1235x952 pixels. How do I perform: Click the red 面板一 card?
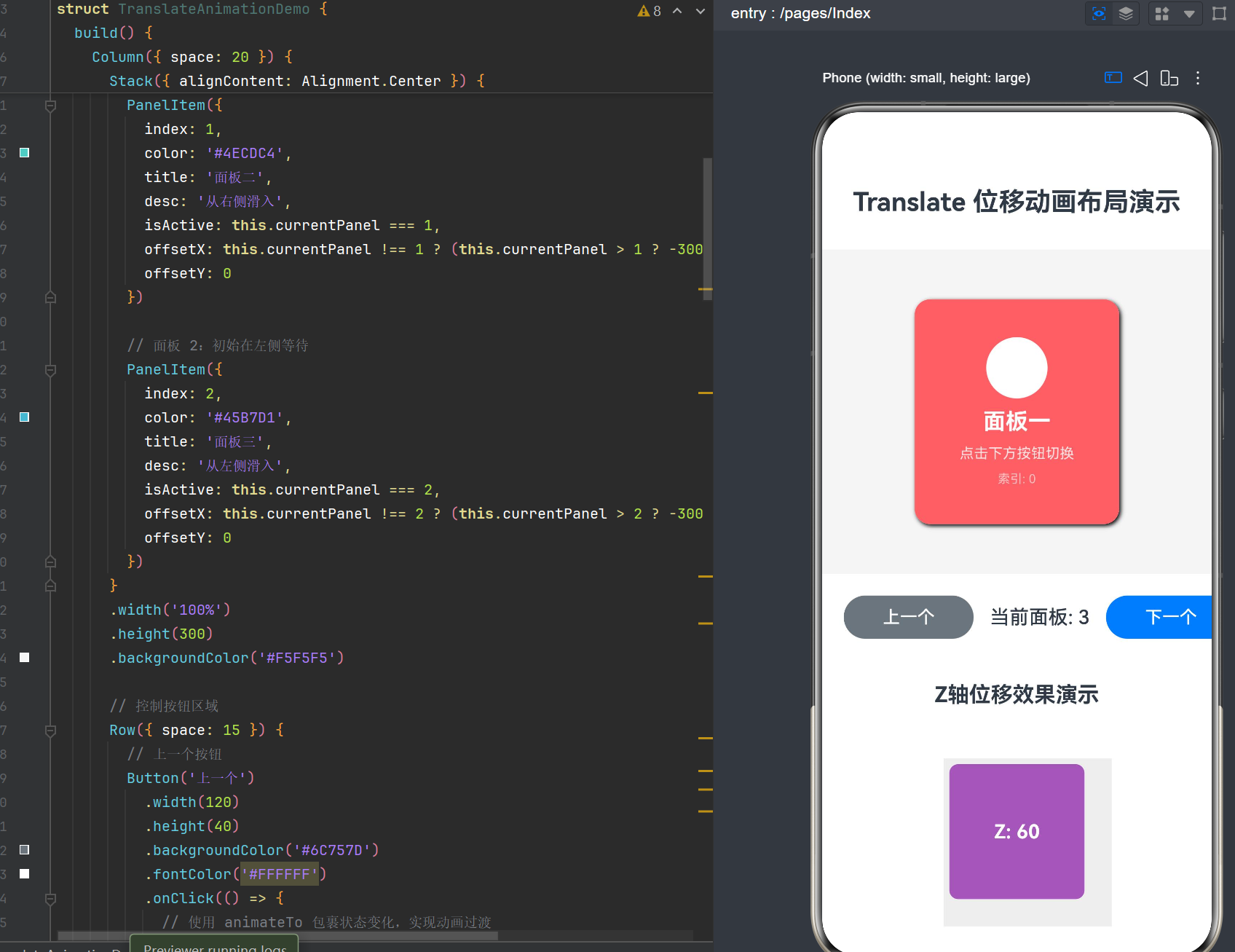(1017, 412)
